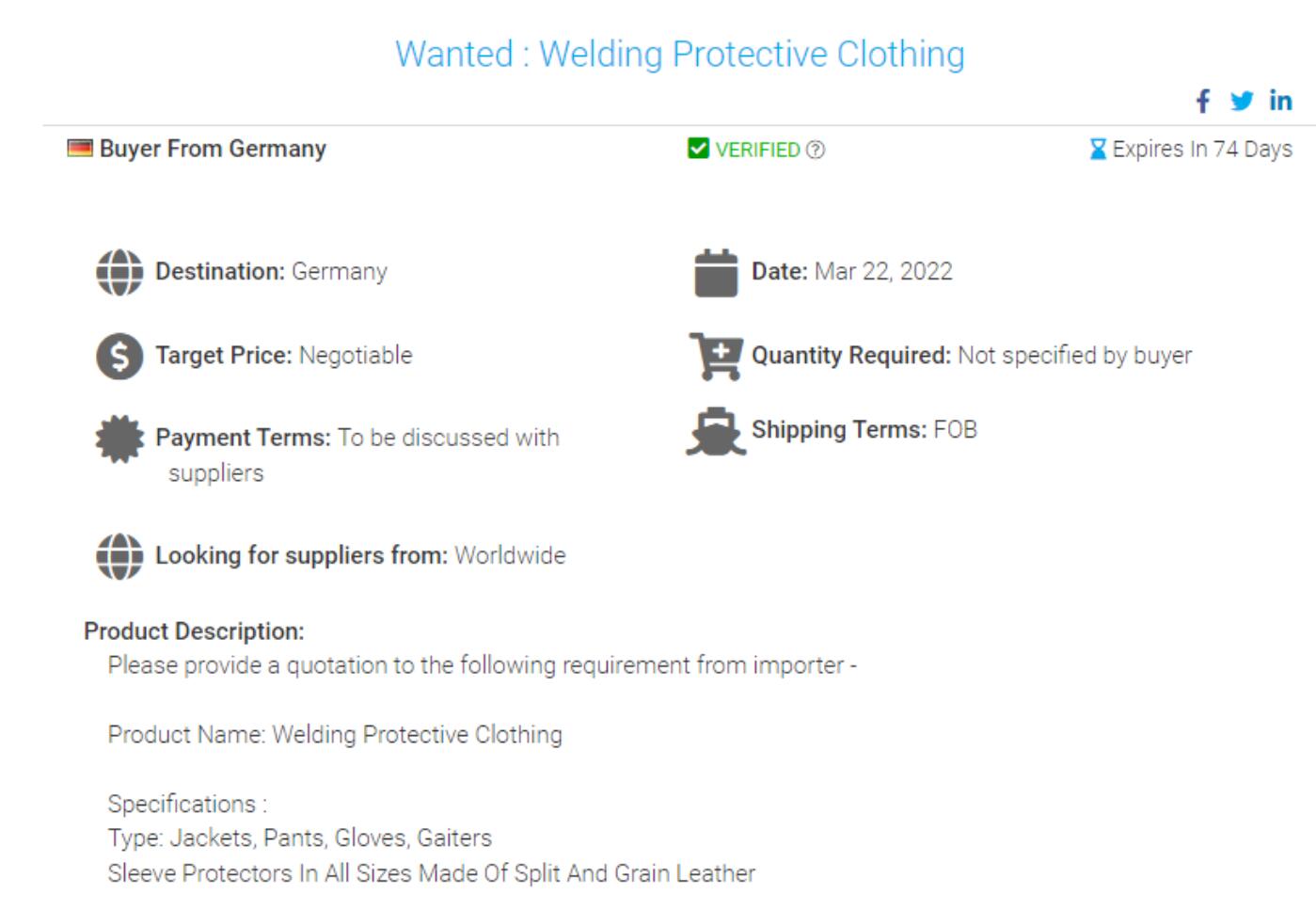Click the Expires In 74 Days text
The image size is (1316, 910).
(x=1201, y=150)
